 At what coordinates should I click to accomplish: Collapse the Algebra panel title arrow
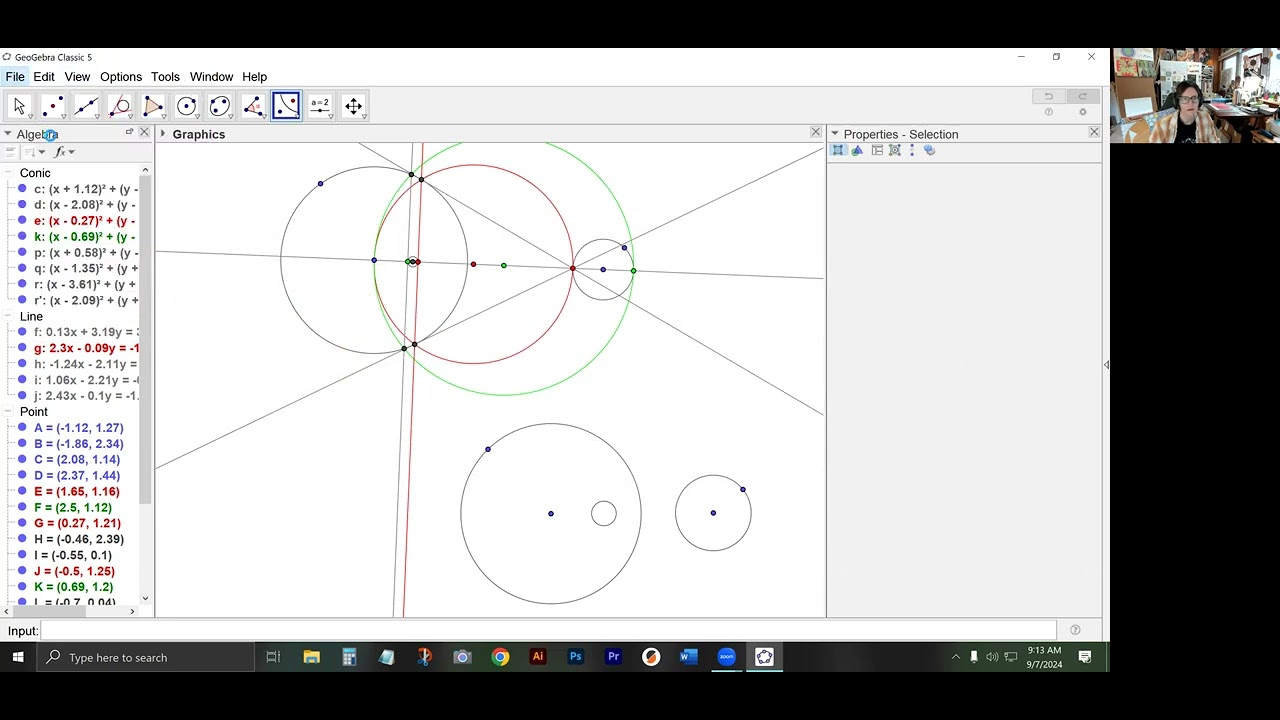pos(7,134)
